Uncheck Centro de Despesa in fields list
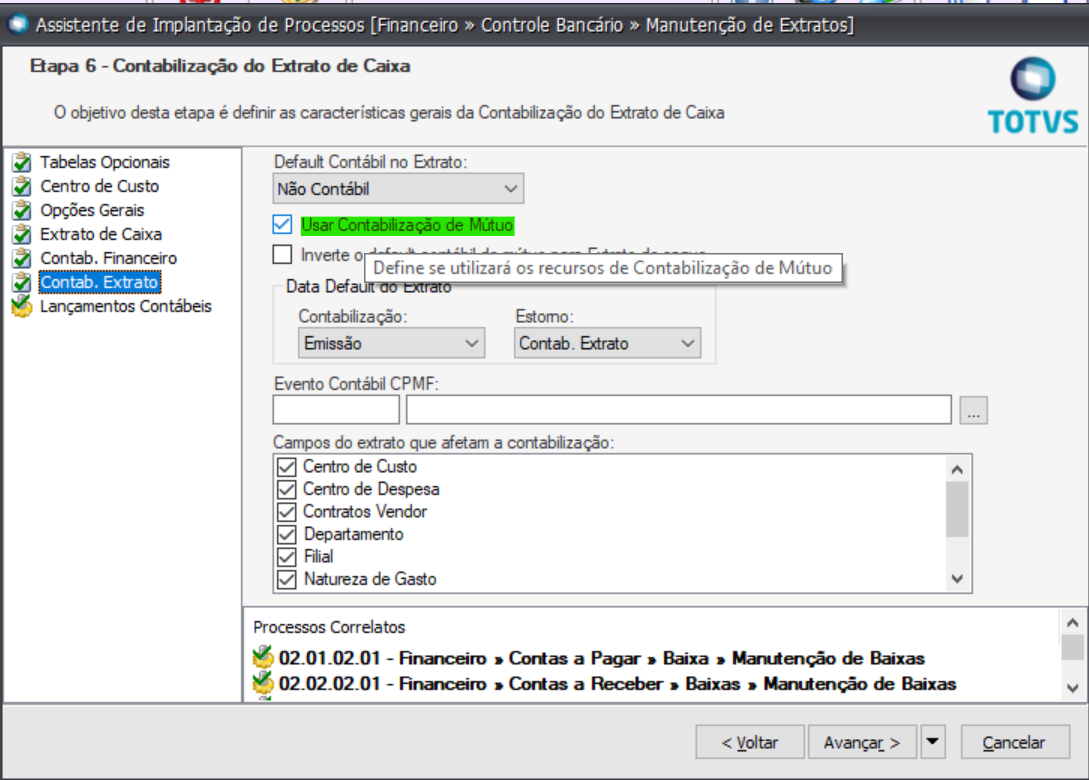 click(286, 489)
